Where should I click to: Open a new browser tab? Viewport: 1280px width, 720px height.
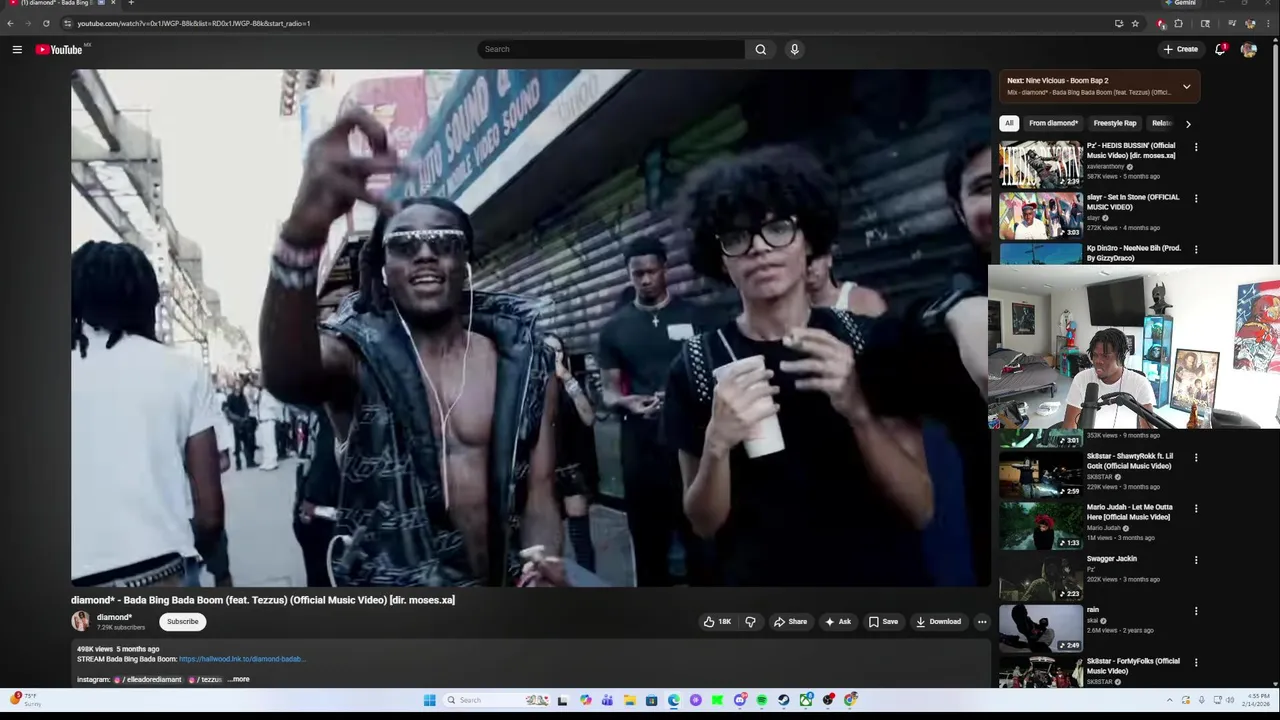pos(131,3)
